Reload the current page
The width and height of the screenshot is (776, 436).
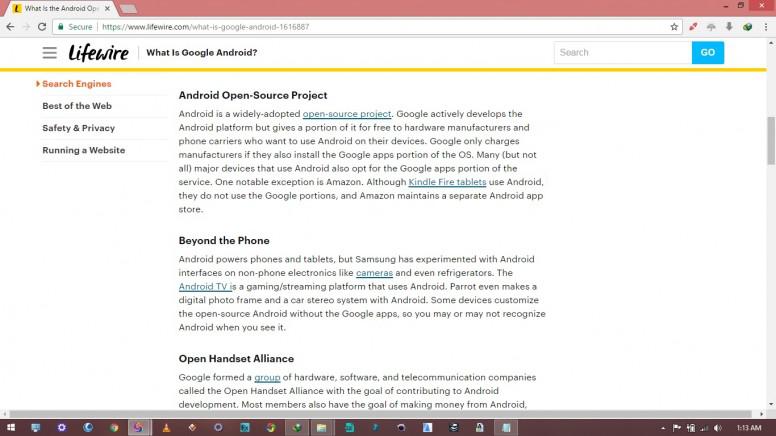tap(42, 27)
